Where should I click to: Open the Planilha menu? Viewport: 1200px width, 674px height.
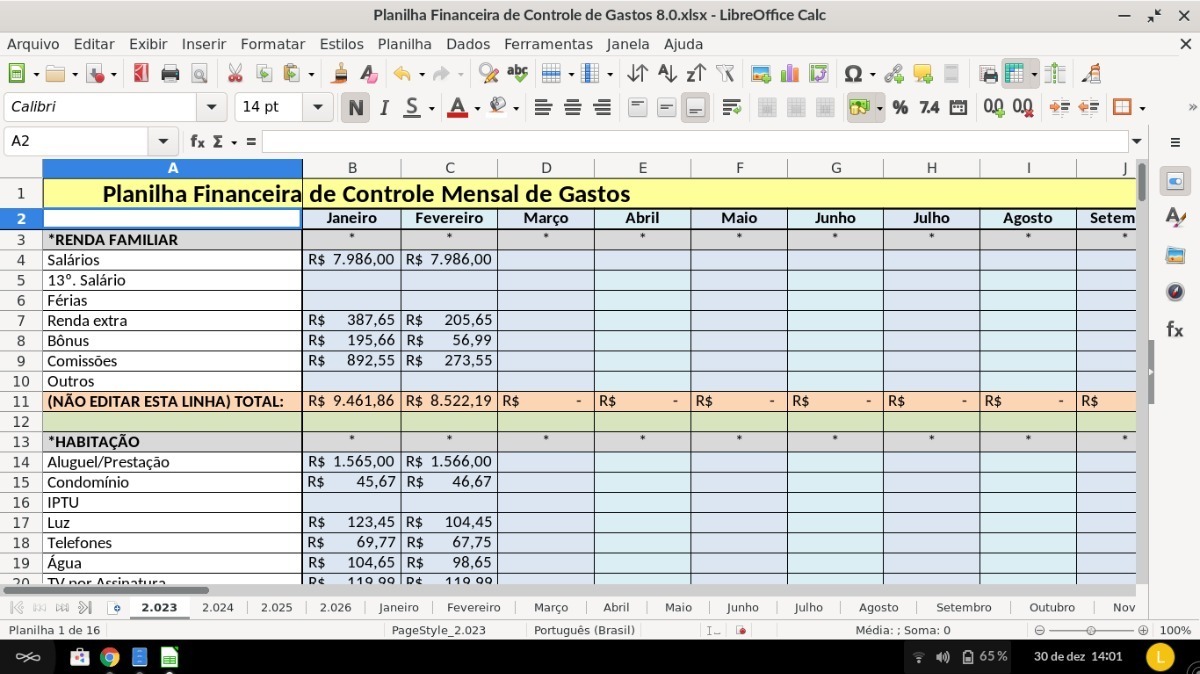tap(404, 44)
